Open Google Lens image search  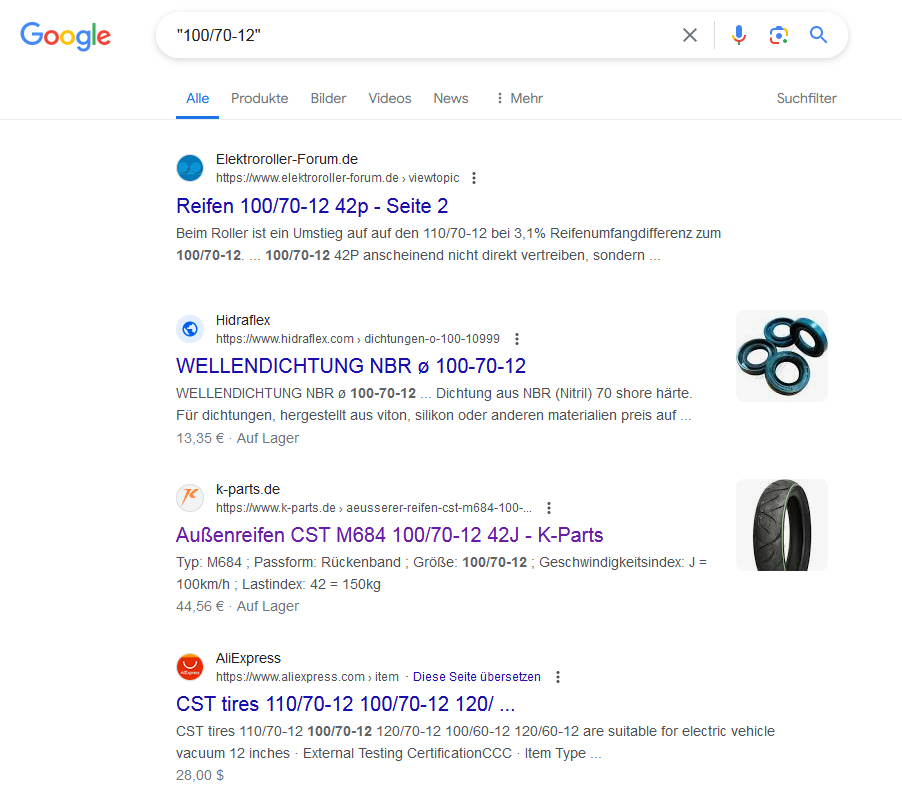(x=778, y=36)
